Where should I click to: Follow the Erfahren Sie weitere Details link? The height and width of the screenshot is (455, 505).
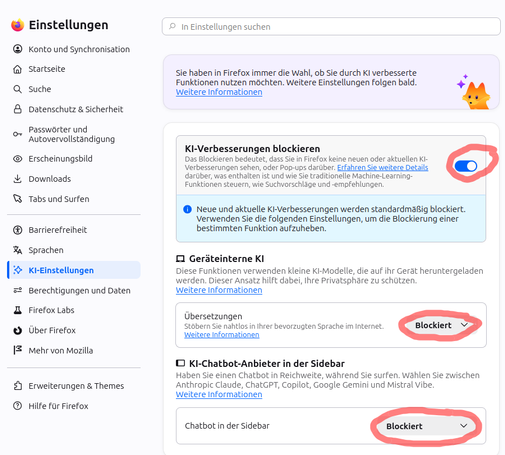coord(383,167)
